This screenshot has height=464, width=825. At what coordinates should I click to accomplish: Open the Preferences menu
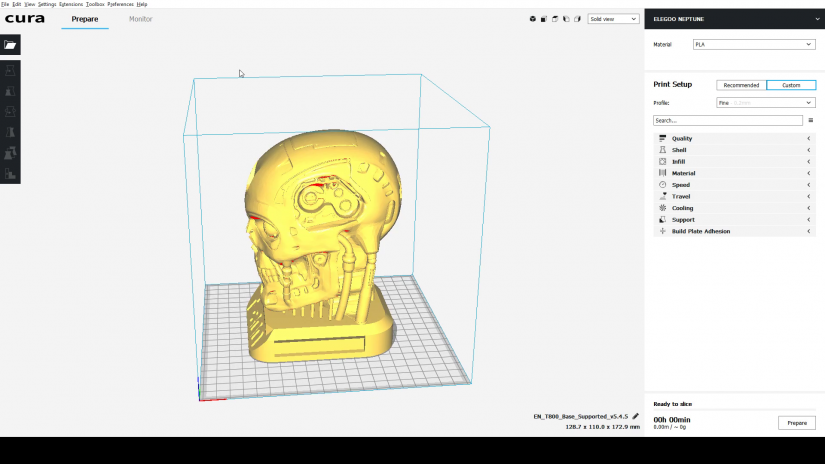pyautogui.click(x=120, y=4)
